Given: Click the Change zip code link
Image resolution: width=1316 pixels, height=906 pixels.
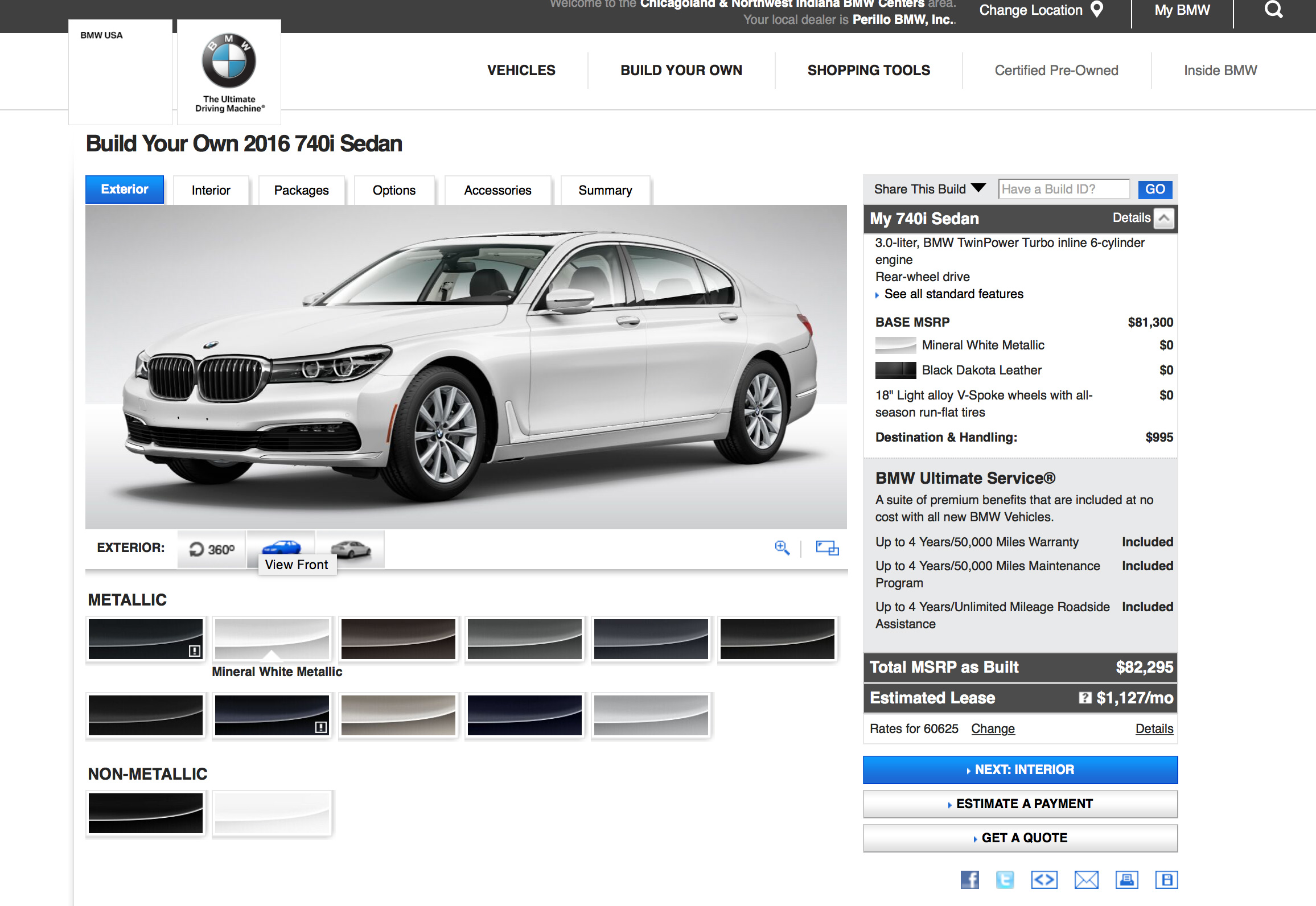Looking at the screenshot, I should 993,729.
